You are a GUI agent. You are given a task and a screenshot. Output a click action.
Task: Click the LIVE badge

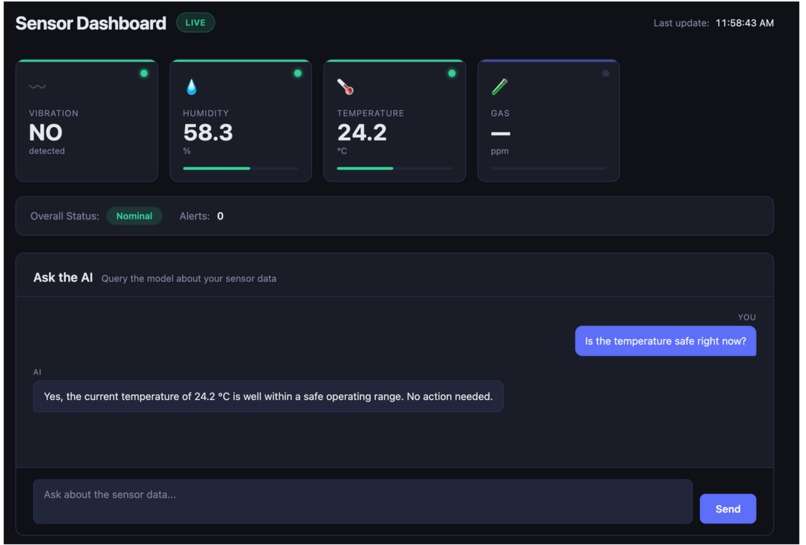(195, 23)
